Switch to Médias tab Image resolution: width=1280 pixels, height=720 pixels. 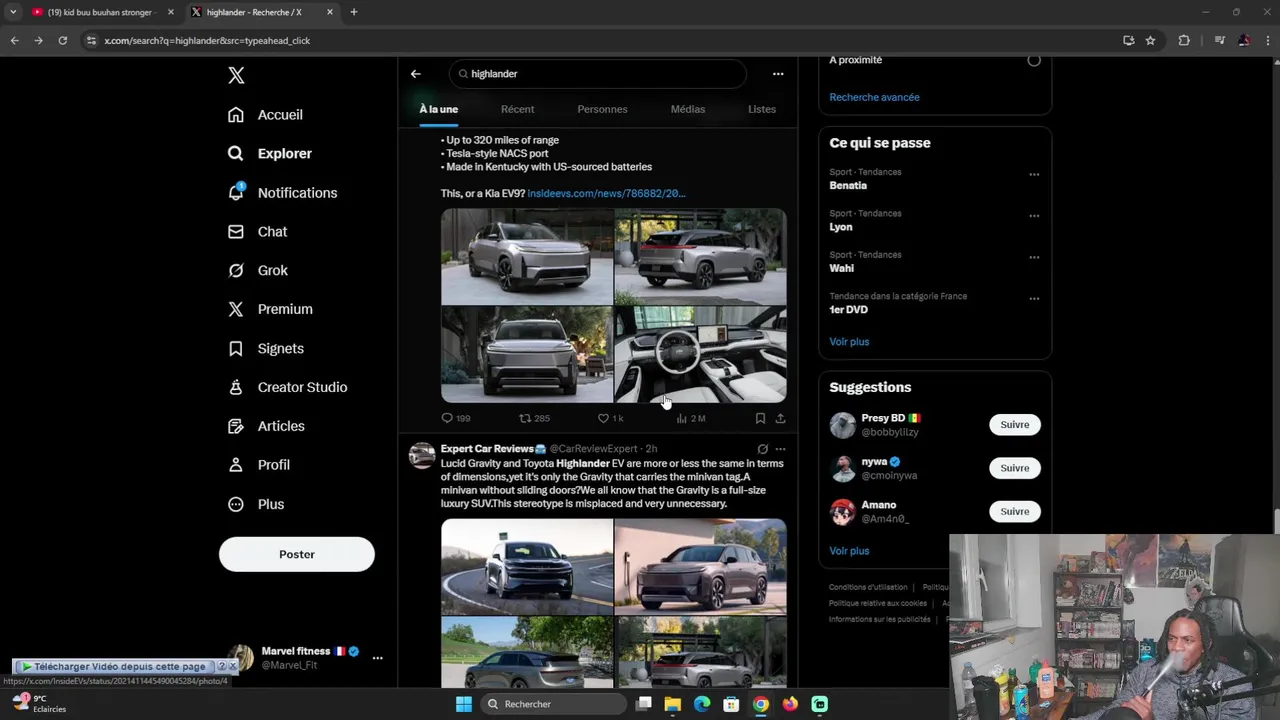[687, 109]
